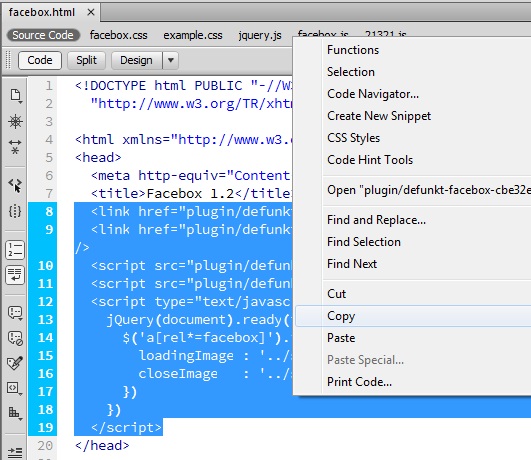Toggle the Line Numbers icon
Viewport: 531px width, 460px height.
tap(15, 250)
